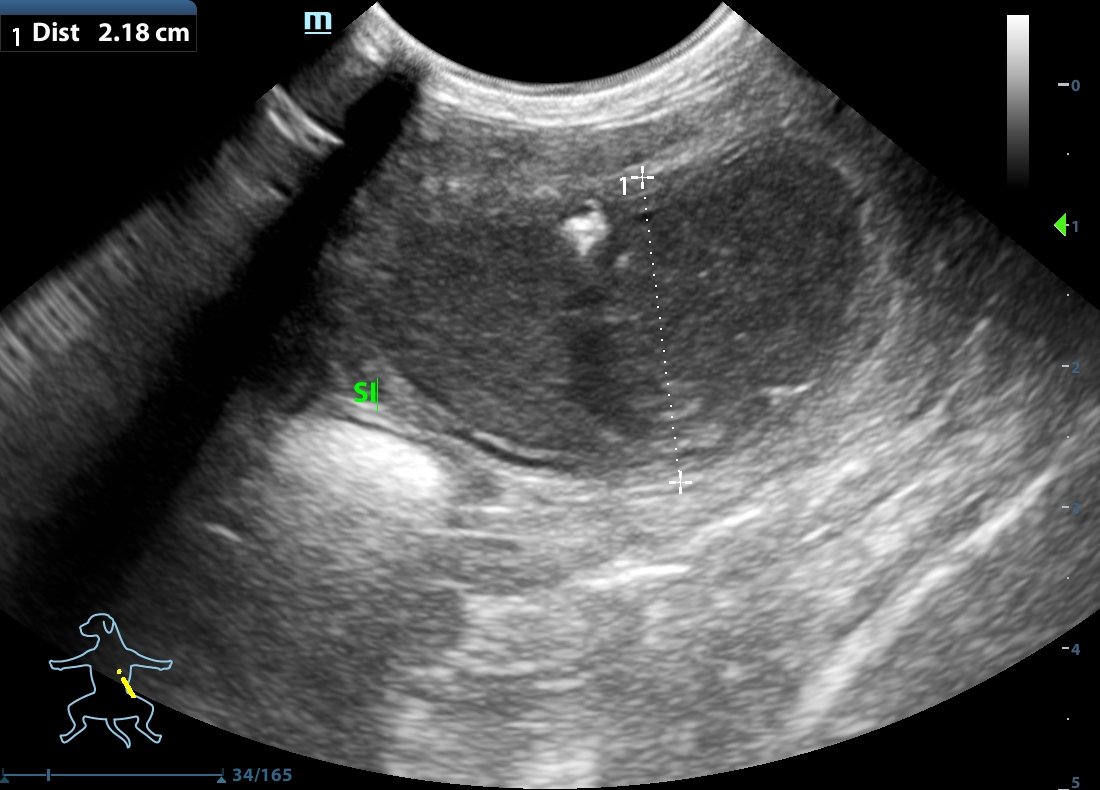Screen dimensions: 1100x790
Task: Click the grayscale map bar
Action: [1017, 100]
